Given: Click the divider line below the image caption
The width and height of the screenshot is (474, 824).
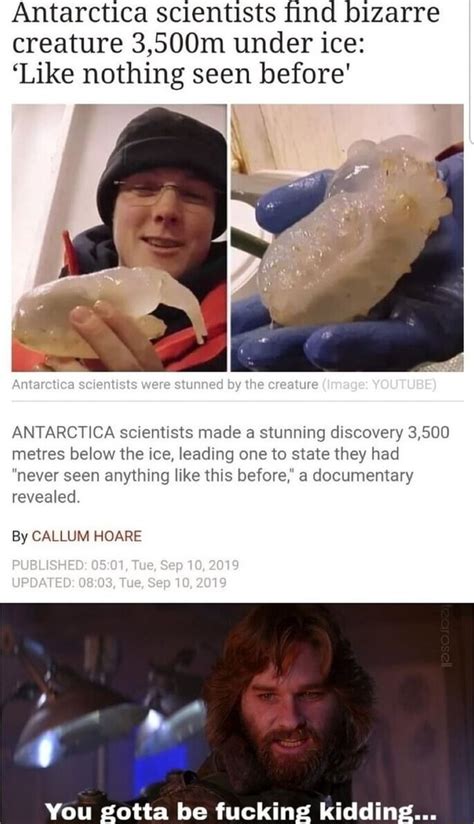Looking at the screenshot, I should [x=238, y=401].
